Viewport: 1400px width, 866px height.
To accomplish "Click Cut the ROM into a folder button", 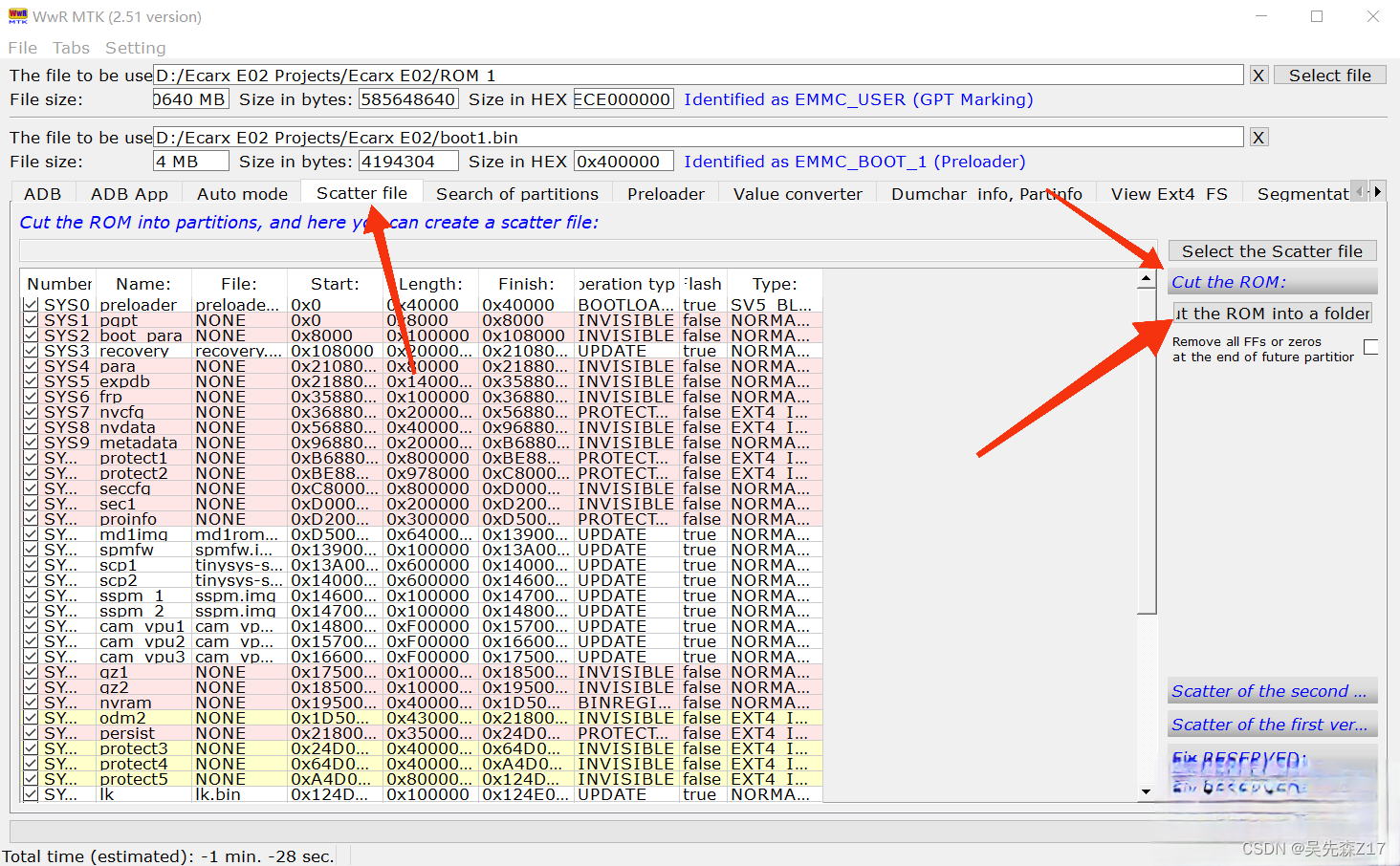I will point(1272,314).
